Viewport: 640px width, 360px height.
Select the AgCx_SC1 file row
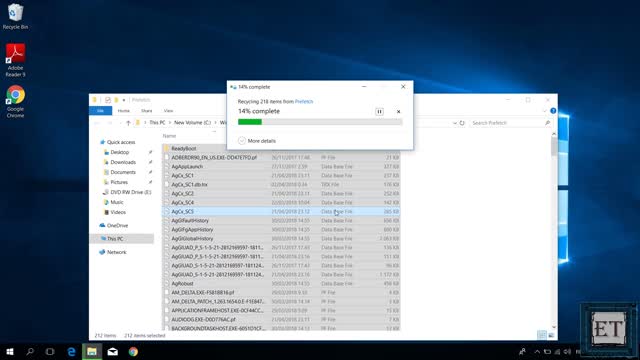[x=281, y=176]
